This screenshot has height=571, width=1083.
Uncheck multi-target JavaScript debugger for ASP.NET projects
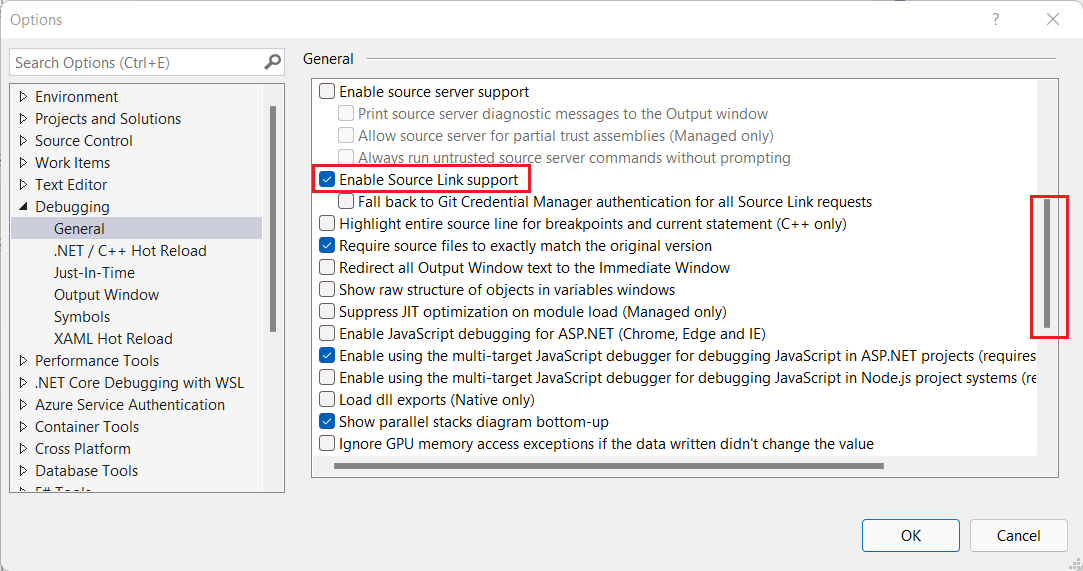coord(327,356)
